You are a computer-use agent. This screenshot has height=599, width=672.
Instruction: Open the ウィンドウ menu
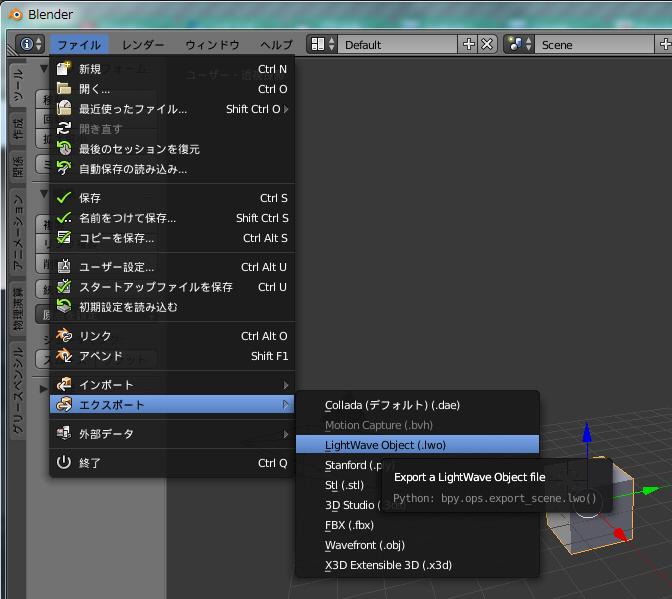[212, 45]
